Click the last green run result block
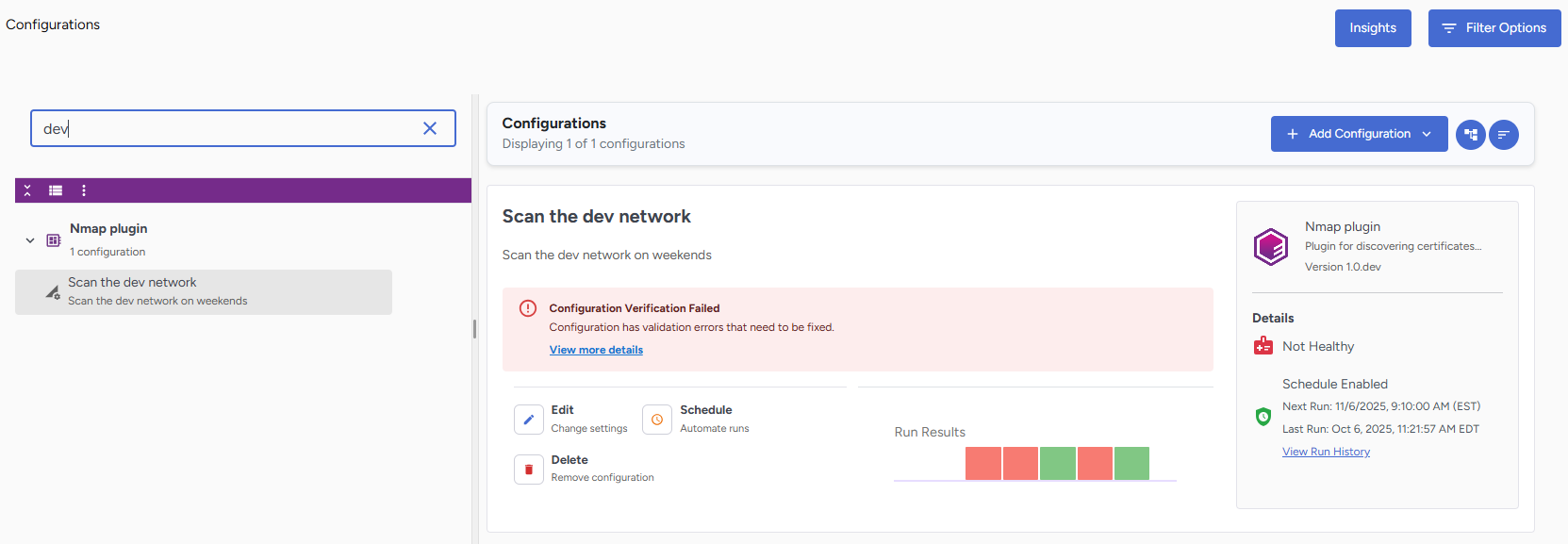 tap(1131, 464)
